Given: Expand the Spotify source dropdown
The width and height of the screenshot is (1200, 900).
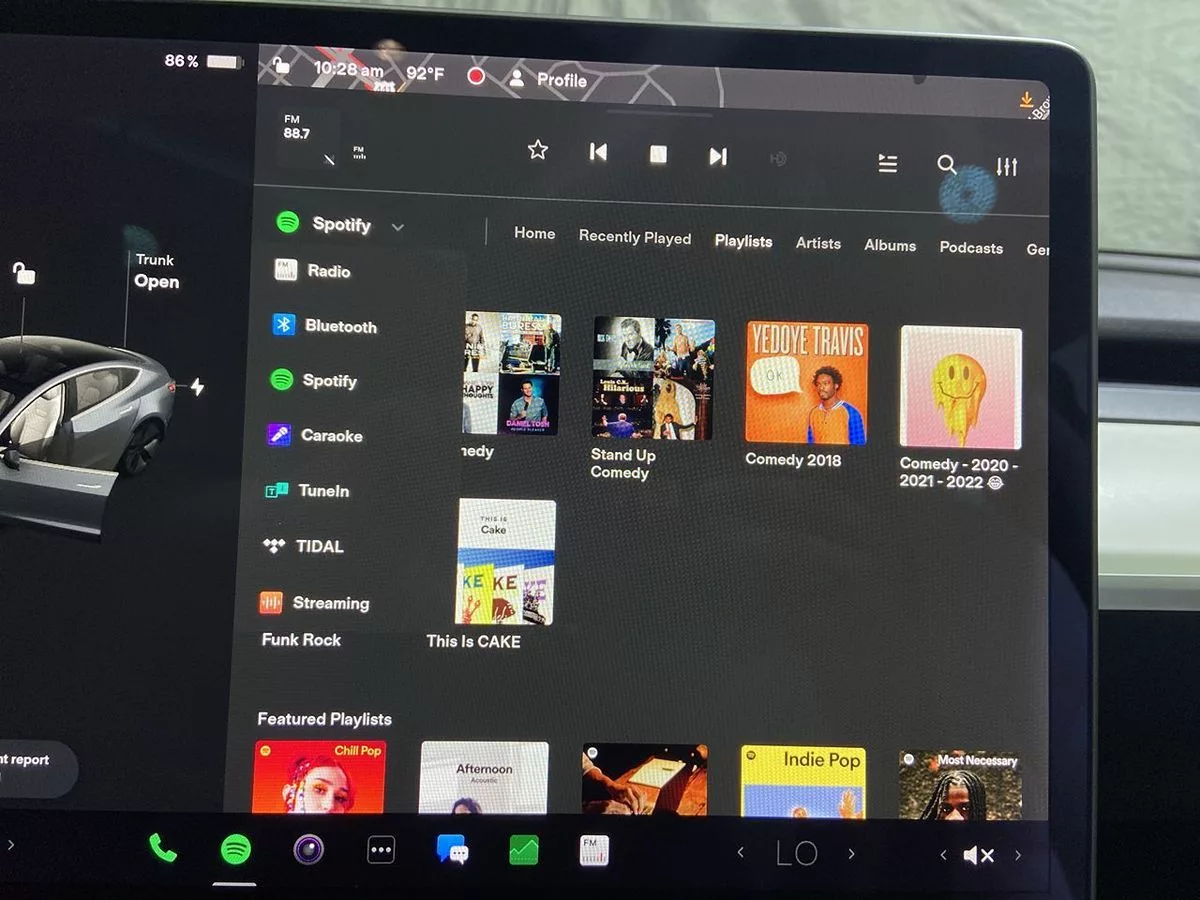Looking at the screenshot, I should (x=397, y=227).
